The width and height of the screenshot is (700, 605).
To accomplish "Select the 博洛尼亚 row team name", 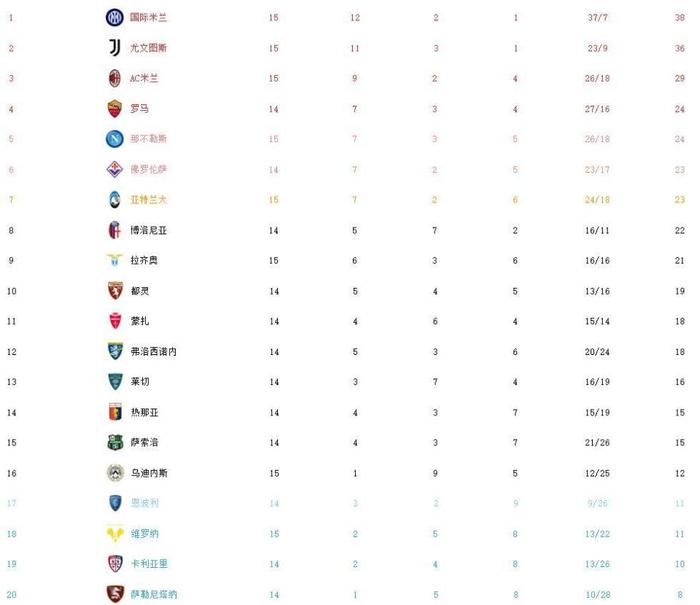I will click(x=148, y=230).
